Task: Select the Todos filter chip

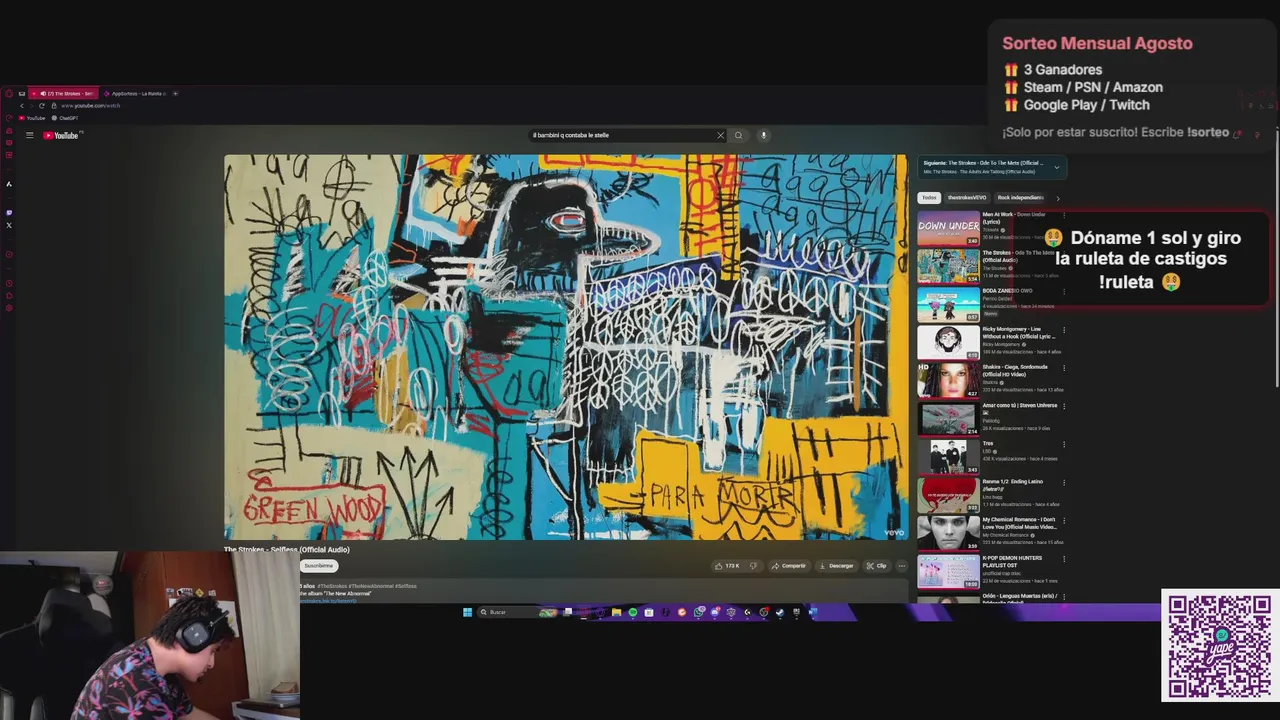Action: (x=929, y=198)
